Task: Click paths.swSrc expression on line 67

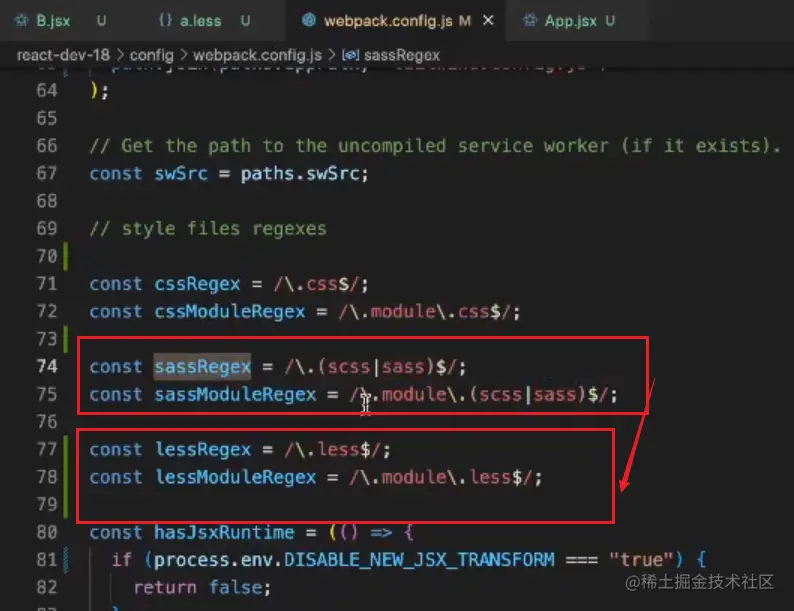Action: (x=299, y=173)
